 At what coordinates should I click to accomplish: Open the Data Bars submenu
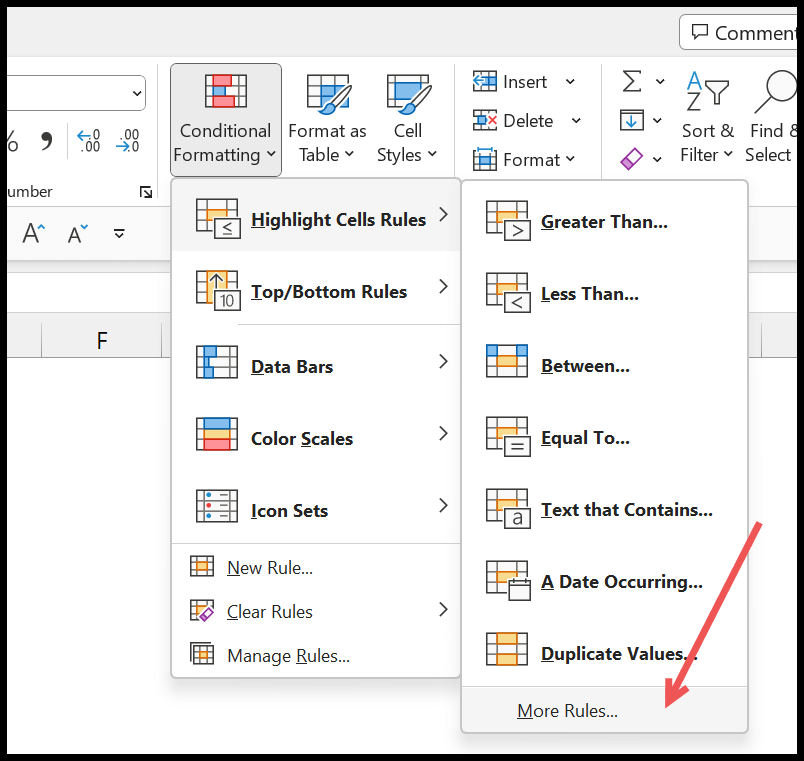315,363
